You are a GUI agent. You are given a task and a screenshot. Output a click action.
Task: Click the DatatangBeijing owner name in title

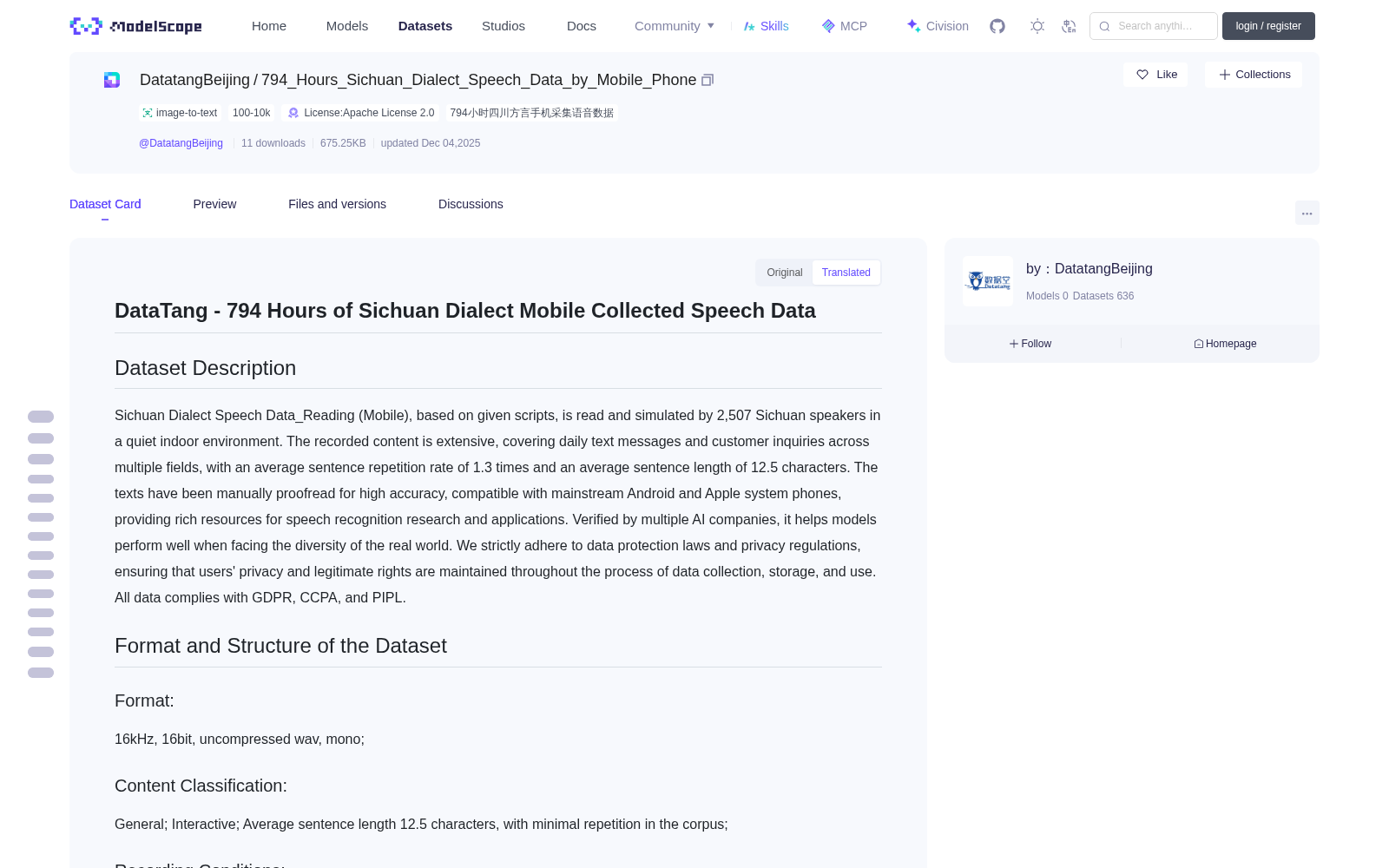coord(194,80)
